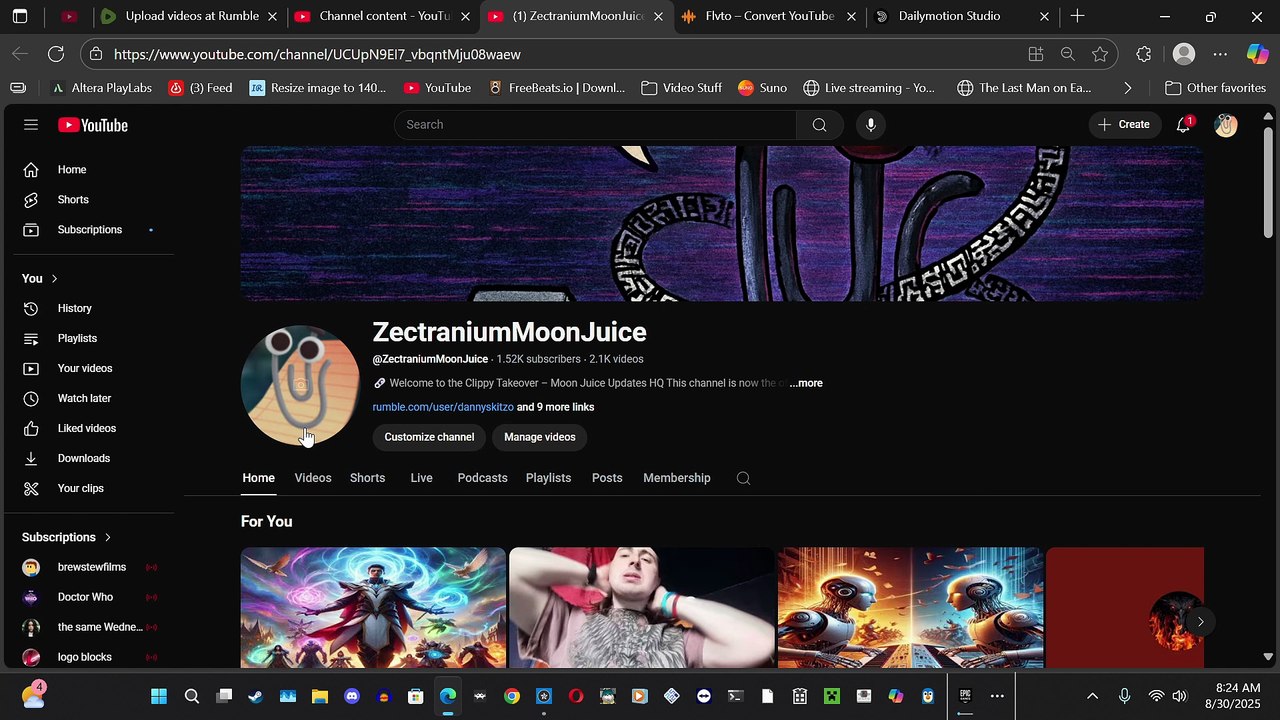The height and width of the screenshot is (720, 1280).
Task: Open the Copilot icon in Edge
Action: click(1257, 54)
